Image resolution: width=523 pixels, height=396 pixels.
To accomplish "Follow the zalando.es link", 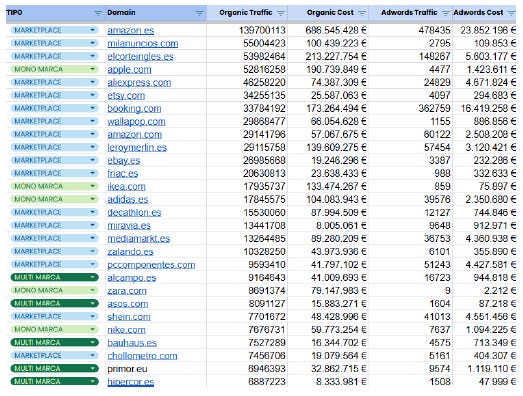I will [x=130, y=252].
